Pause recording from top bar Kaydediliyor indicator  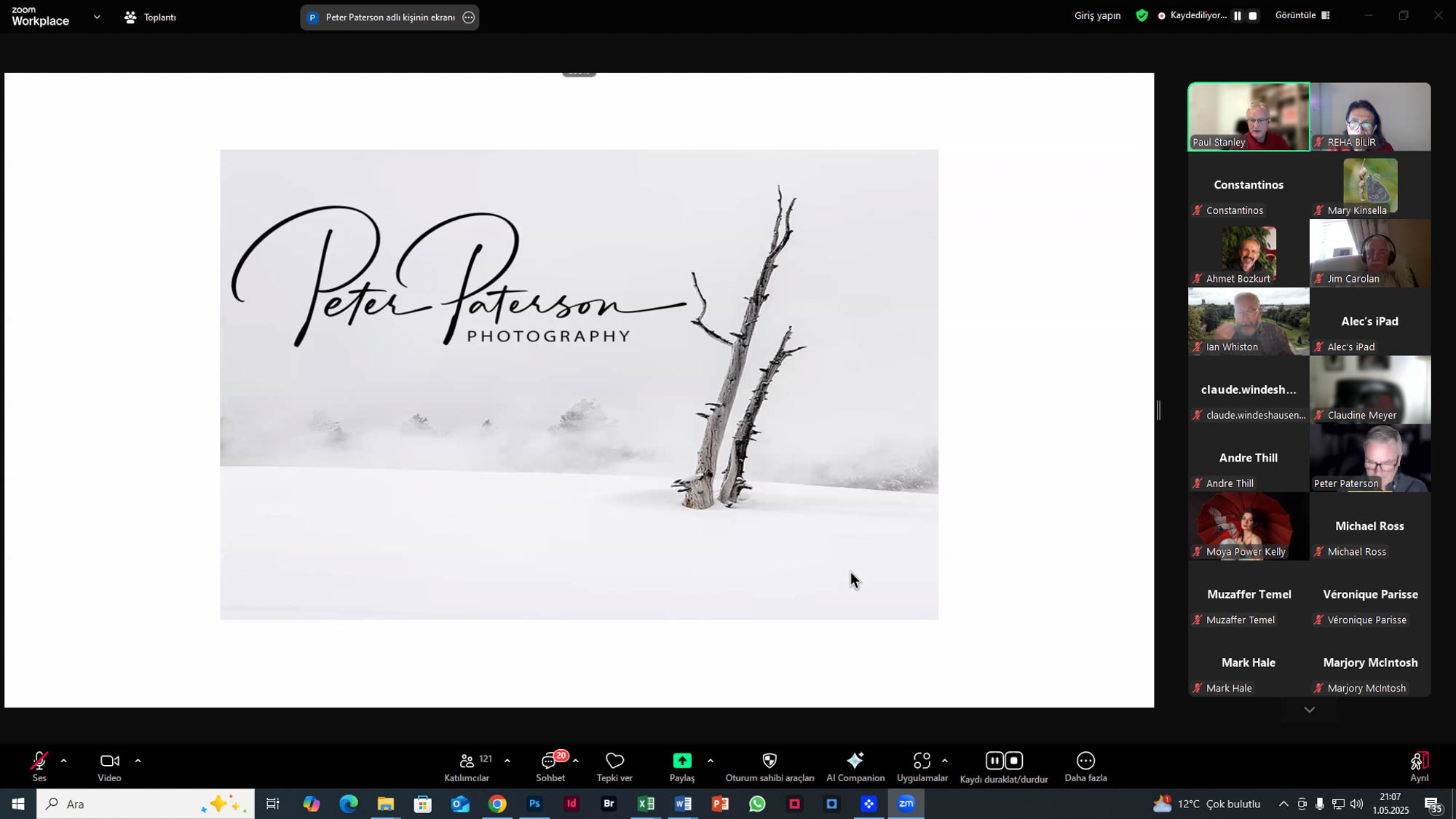tap(1238, 15)
